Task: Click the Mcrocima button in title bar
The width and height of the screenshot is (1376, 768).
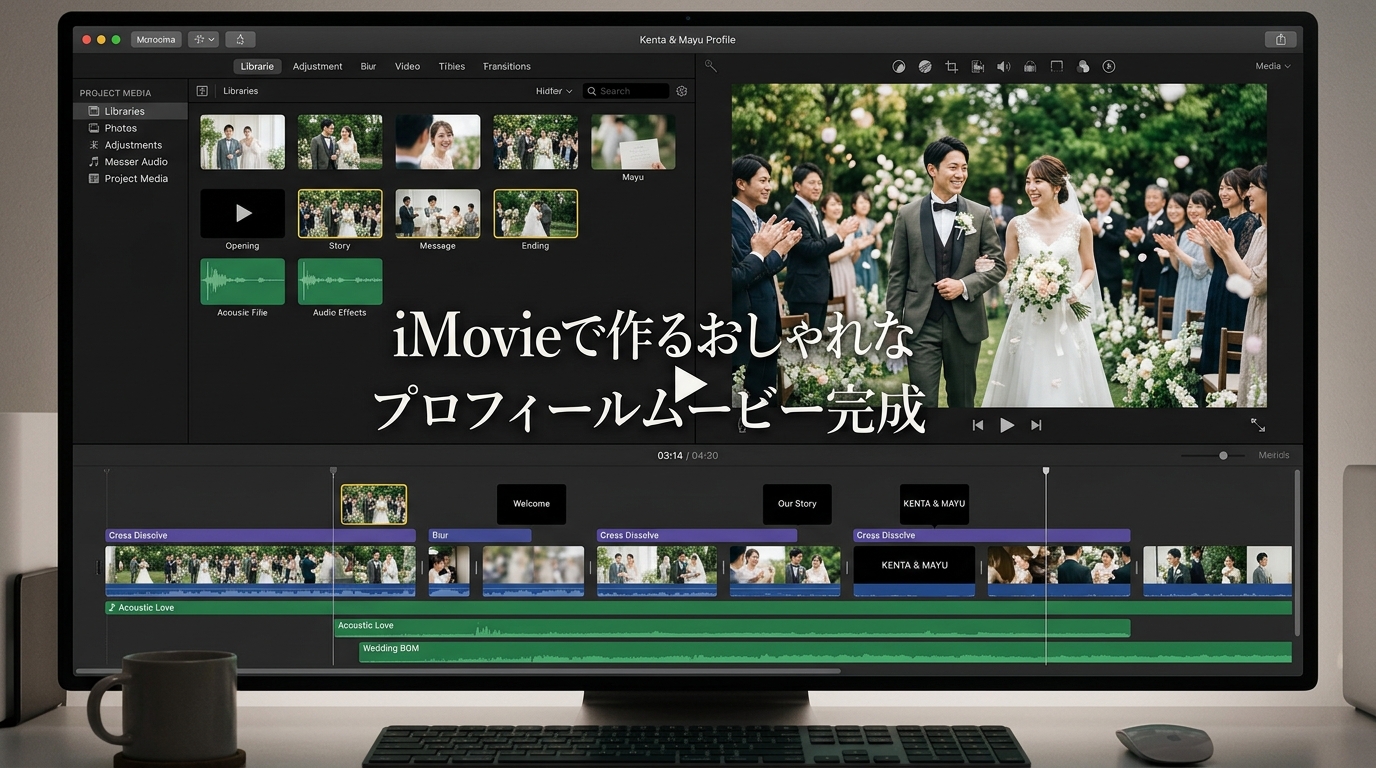Action: tap(156, 40)
